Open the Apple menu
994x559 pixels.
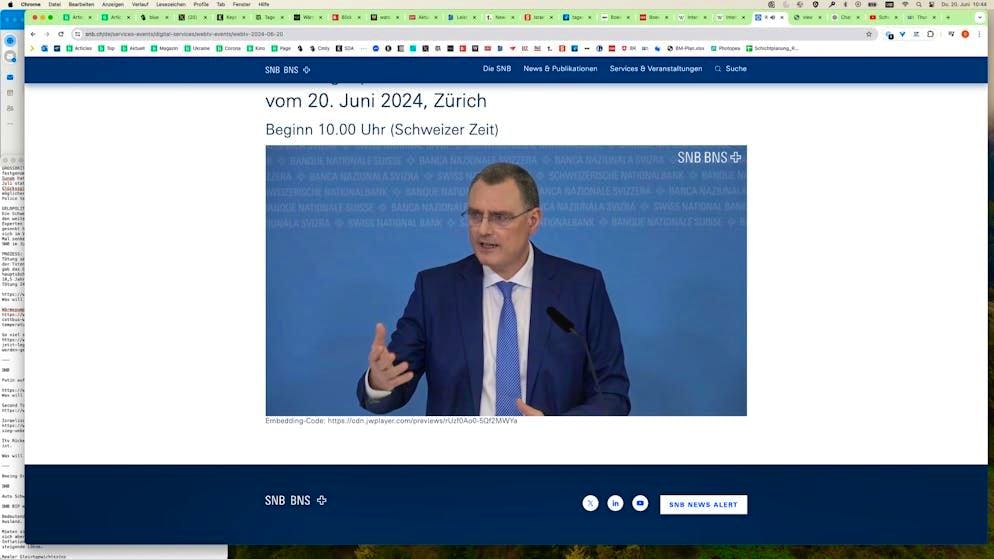10,4
